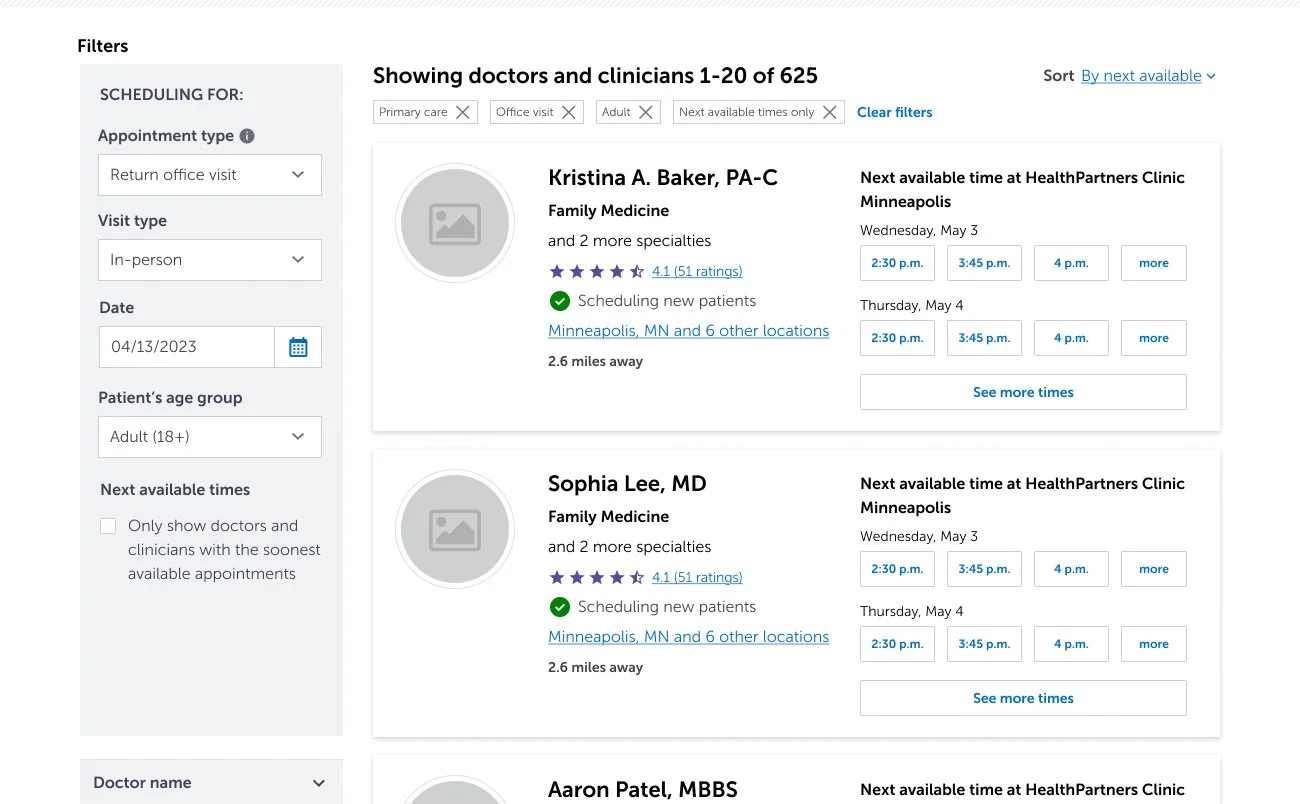This screenshot has width=1300, height=804.
Task: Open the Sort By next available menu
Action: click(1148, 76)
